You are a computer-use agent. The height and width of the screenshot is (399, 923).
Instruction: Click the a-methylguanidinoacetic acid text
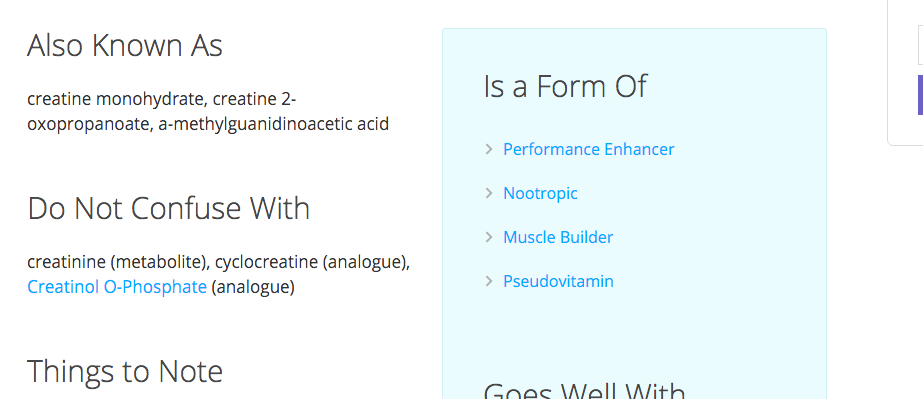click(273, 125)
